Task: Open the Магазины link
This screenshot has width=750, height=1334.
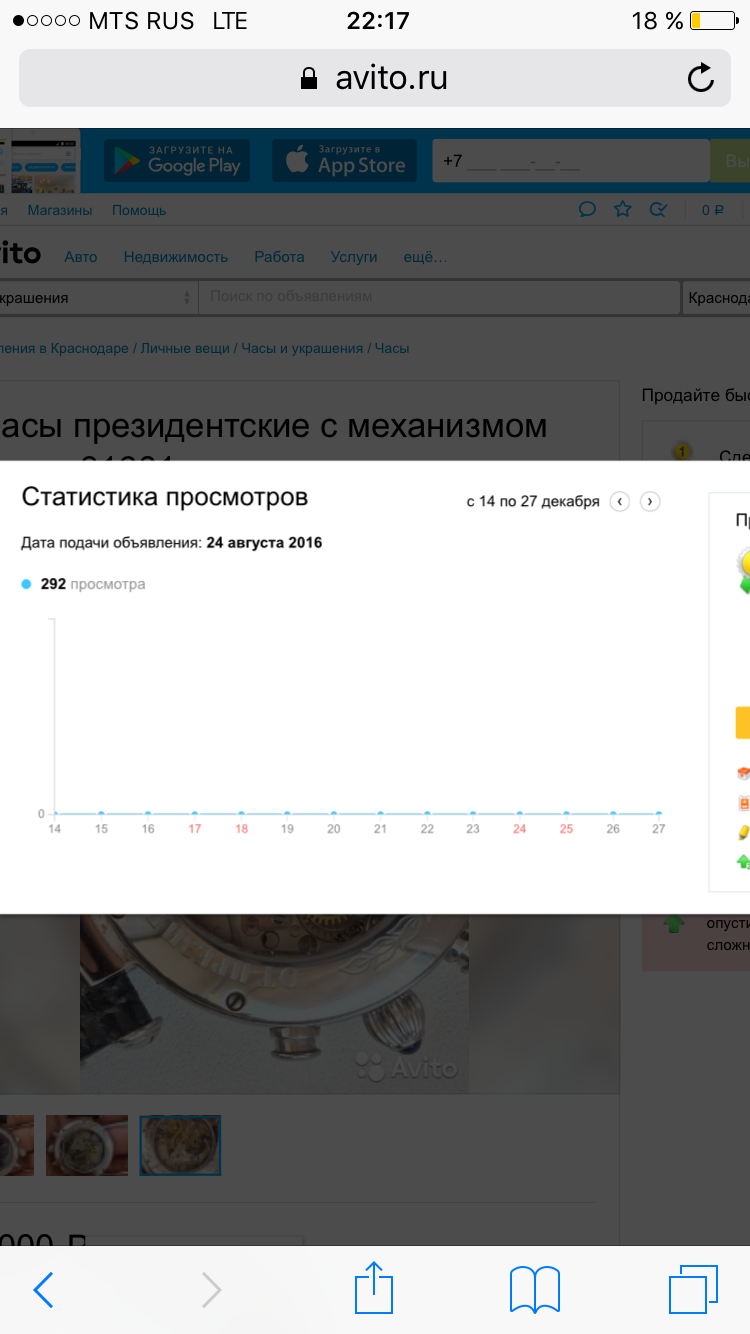Action: pyautogui.click(x=60, y=210)
